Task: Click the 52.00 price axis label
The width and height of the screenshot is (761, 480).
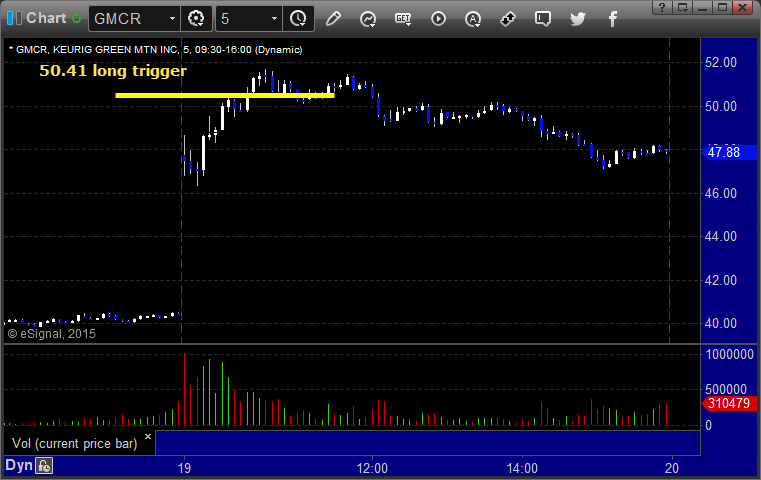Action: coord(721,63)
